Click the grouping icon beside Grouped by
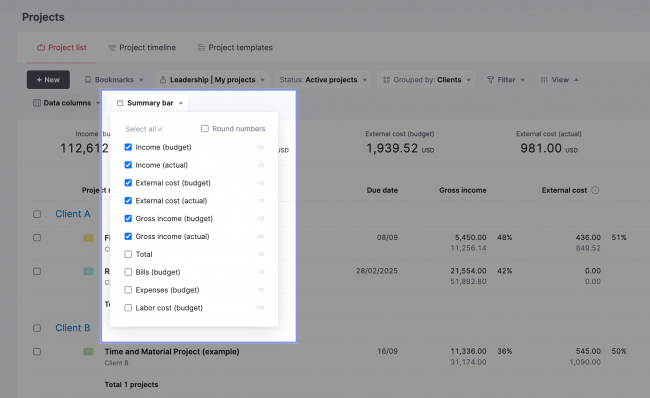 (386, 80)
